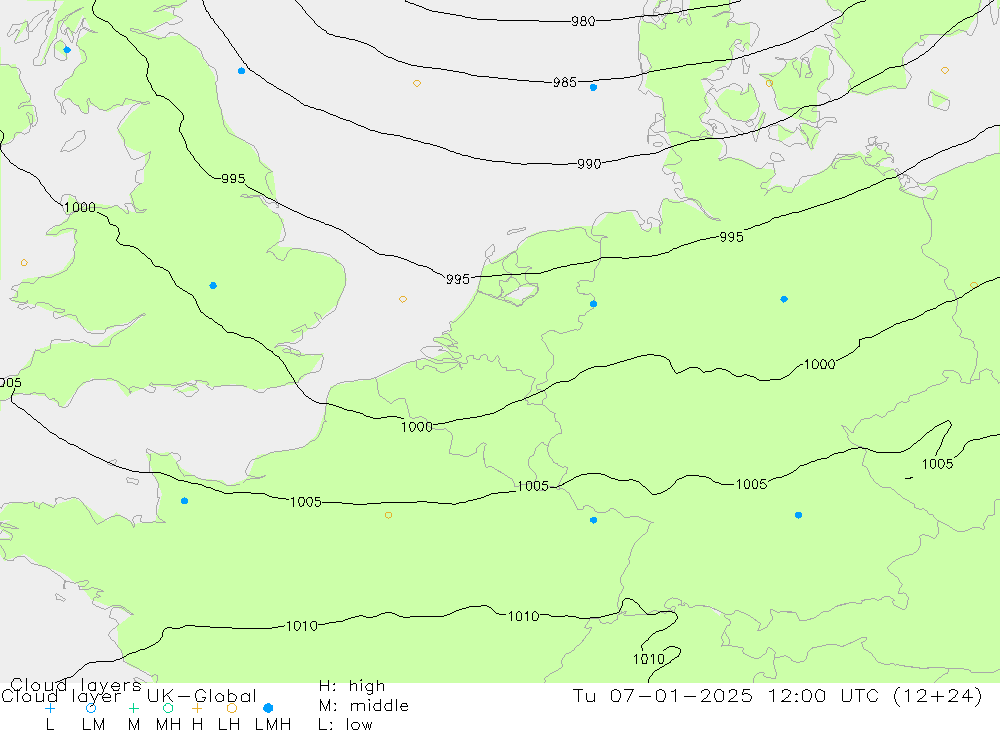Screen dimensions: 1000x733
Task: Select the 1005 label over the Czech region
Action: click(x=938, y=464)
